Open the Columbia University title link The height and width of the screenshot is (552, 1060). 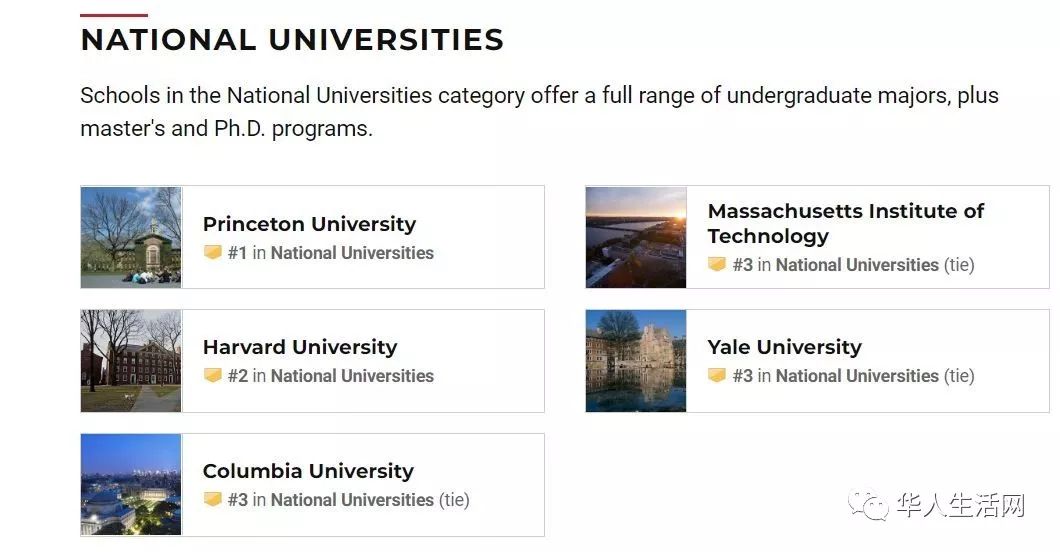click(308, 470)
